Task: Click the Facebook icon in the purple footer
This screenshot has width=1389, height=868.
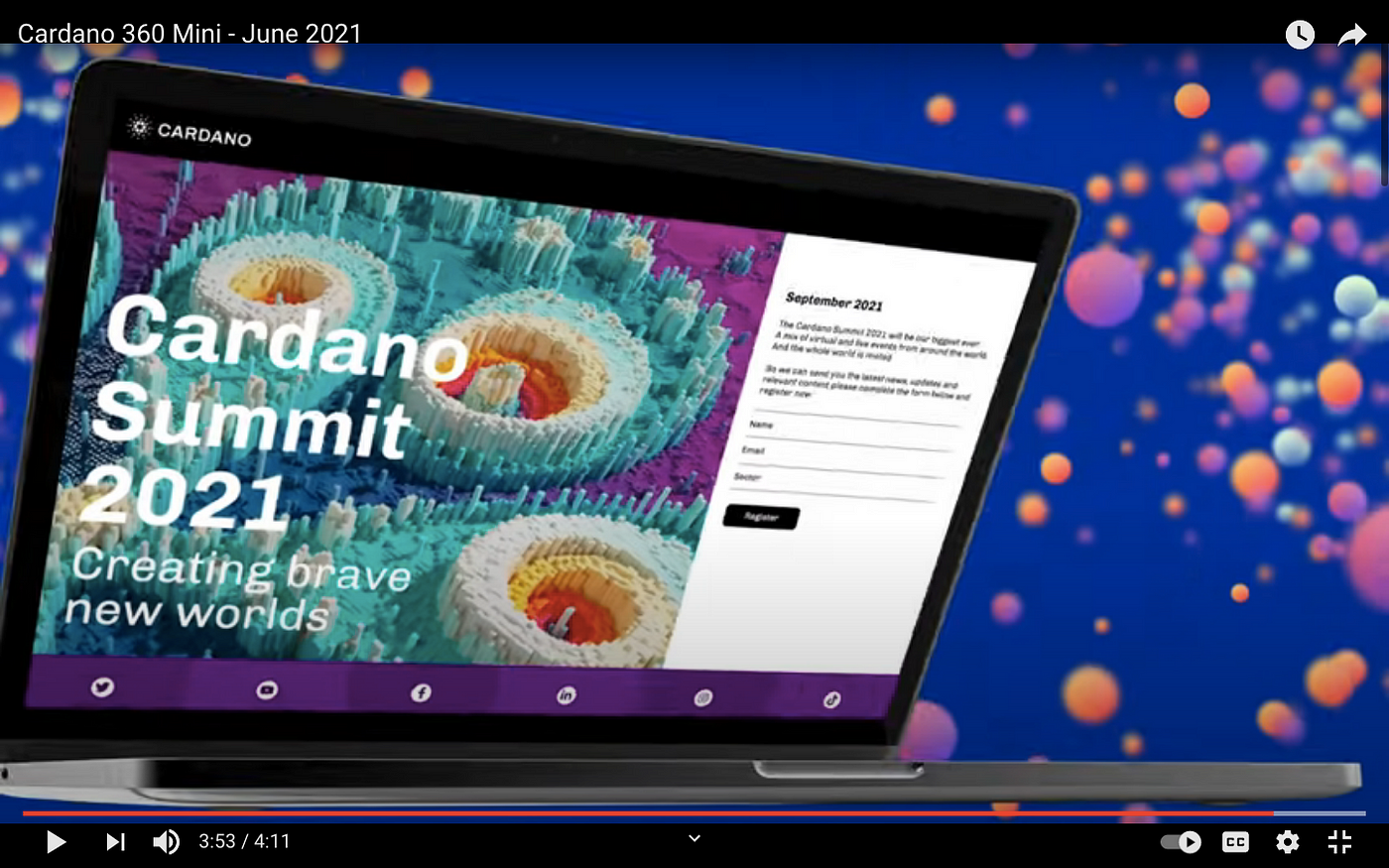Action: pyautogui.click(x=421, y=692)
